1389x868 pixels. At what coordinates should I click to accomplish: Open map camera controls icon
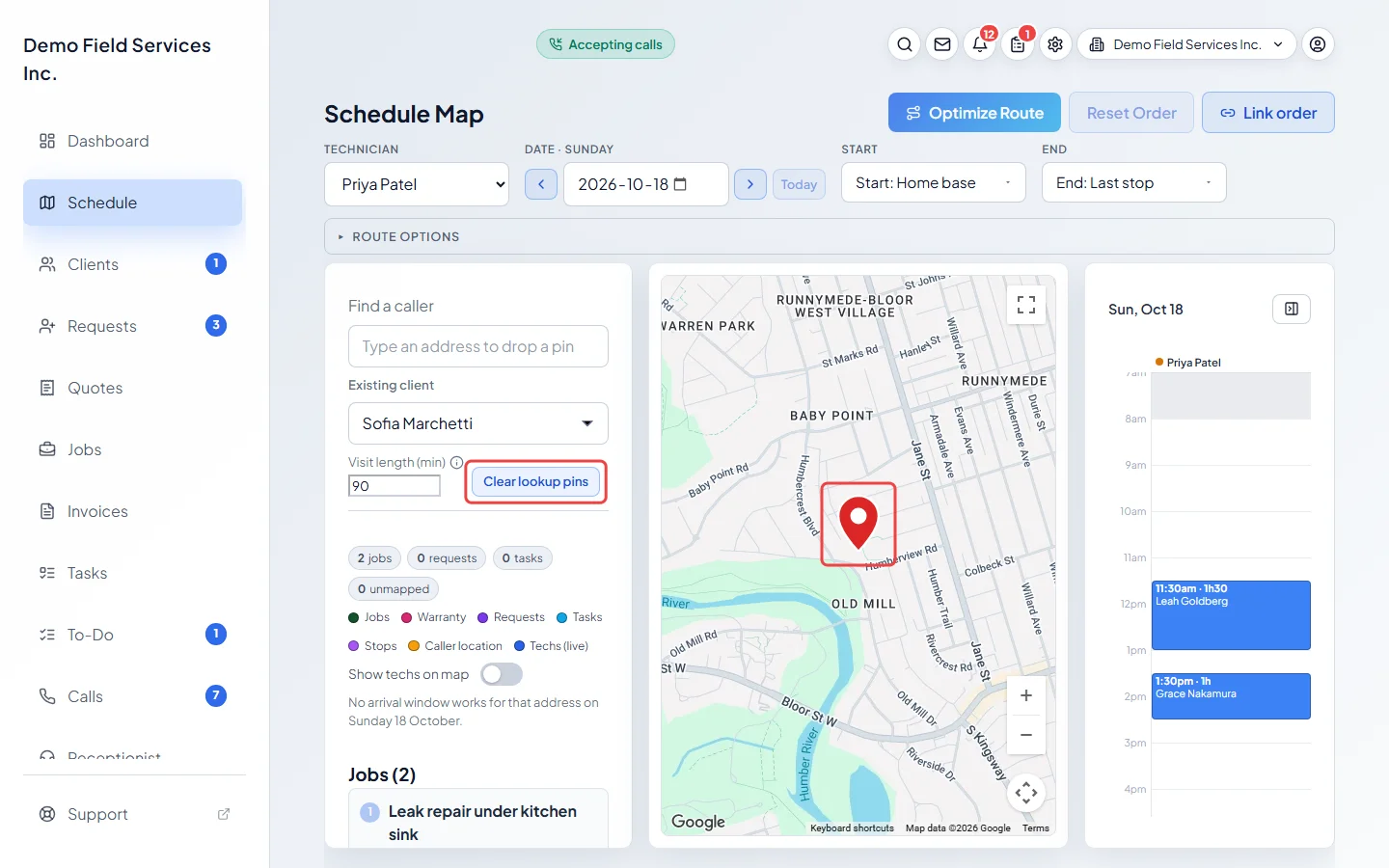point(1026,794)
